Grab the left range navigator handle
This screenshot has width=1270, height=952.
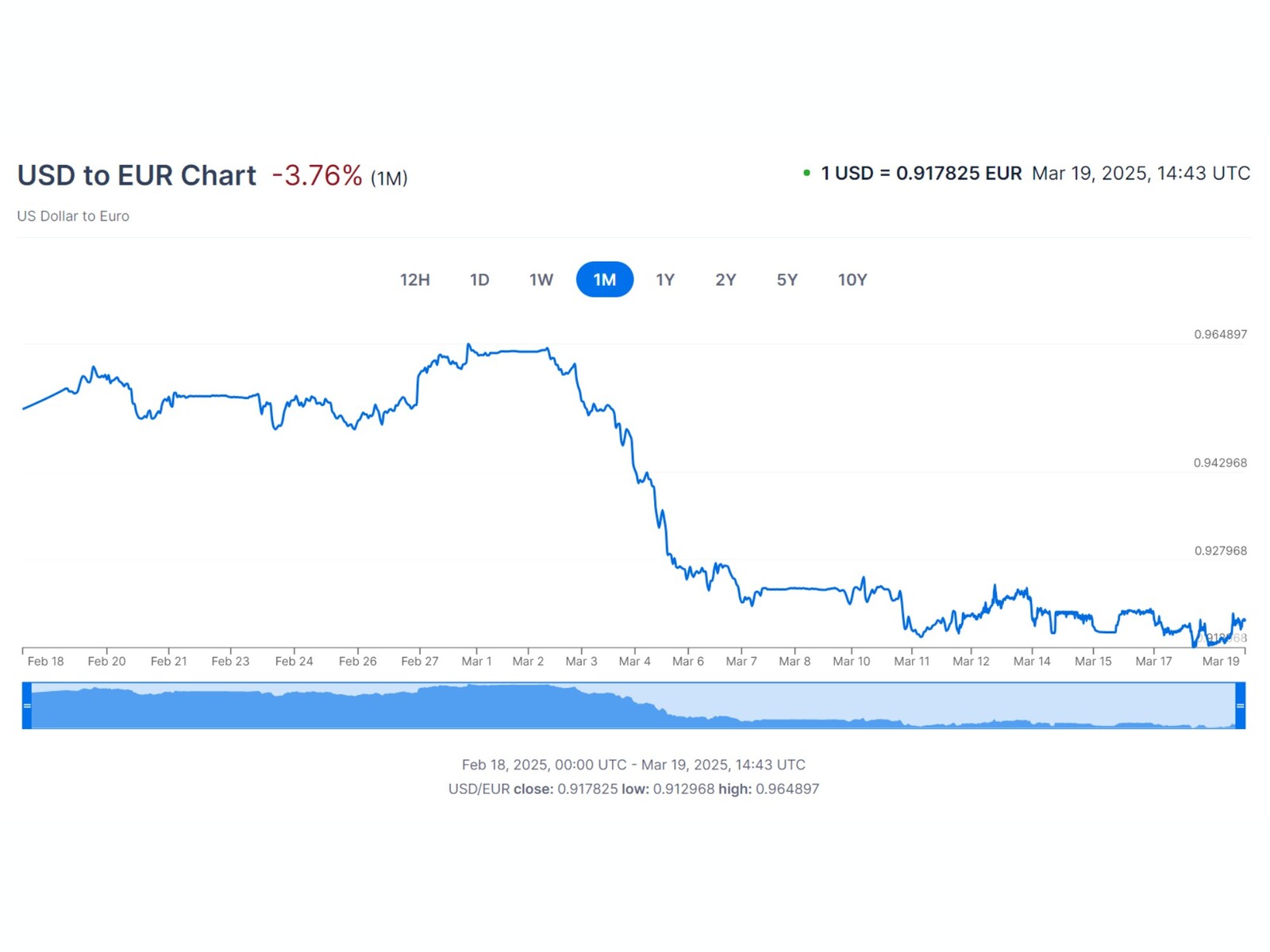pyautogui.click(x=27, y=705)
